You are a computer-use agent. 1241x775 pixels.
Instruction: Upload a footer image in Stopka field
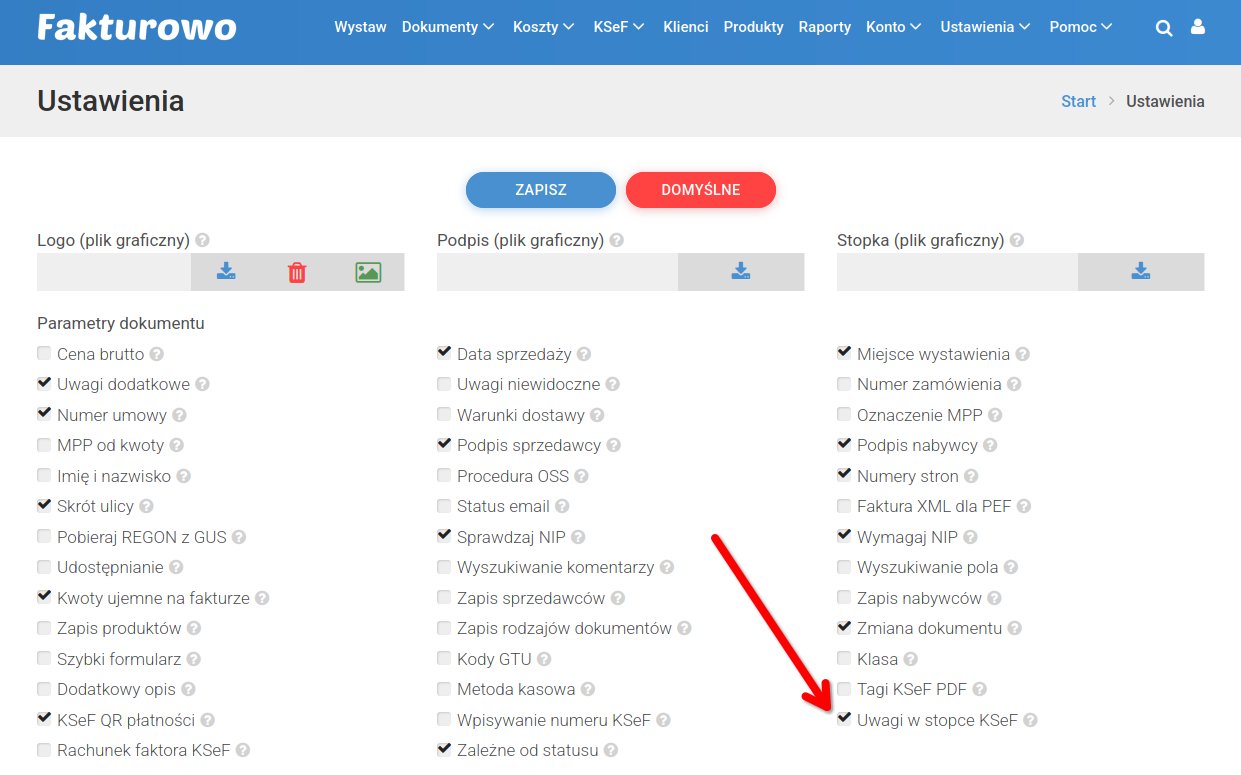(1141, 272)
